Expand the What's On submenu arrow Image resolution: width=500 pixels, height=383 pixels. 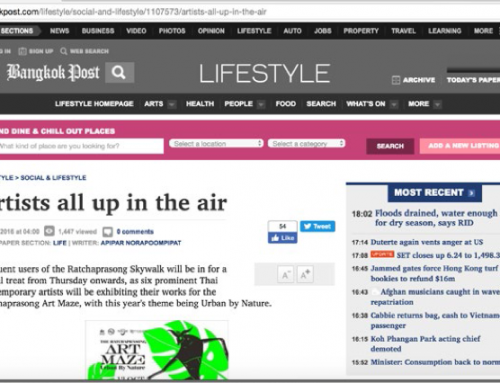(394, 104)
